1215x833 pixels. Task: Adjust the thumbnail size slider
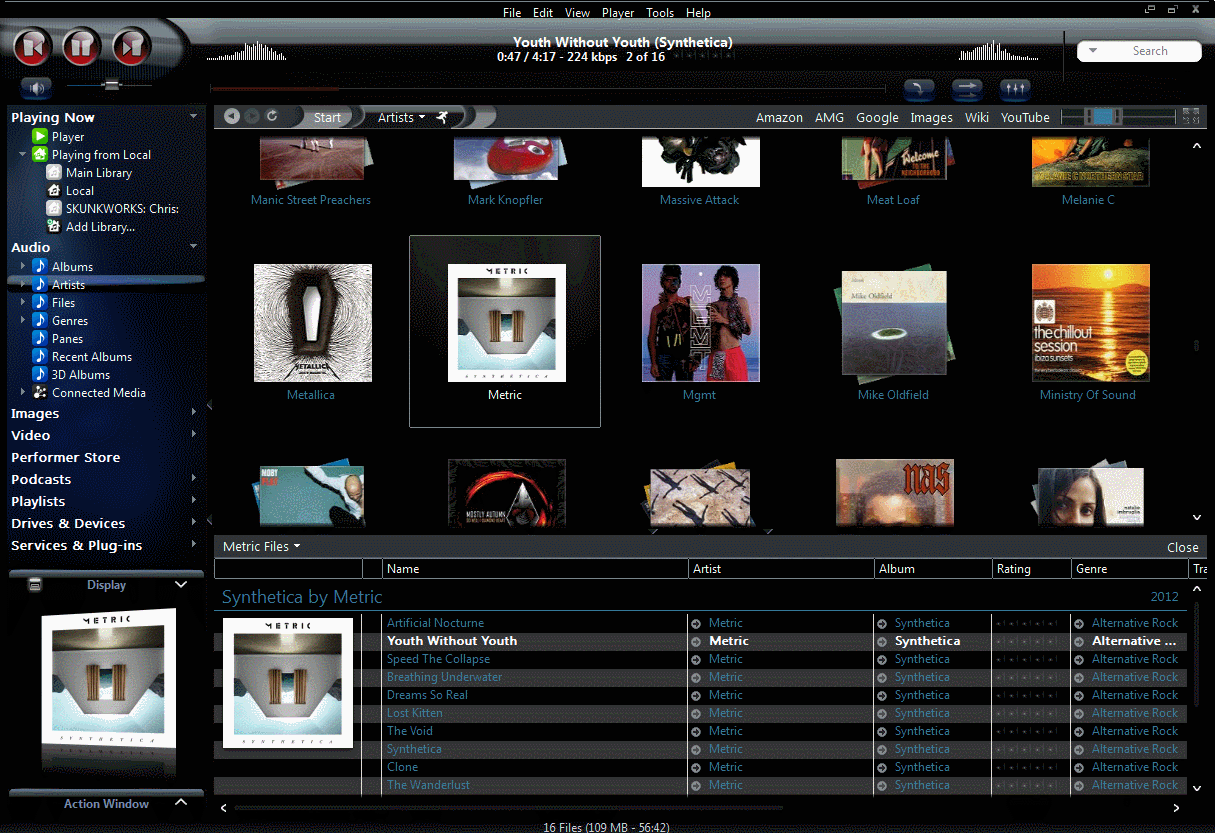pyautogui.click(x=1117, y=117)
